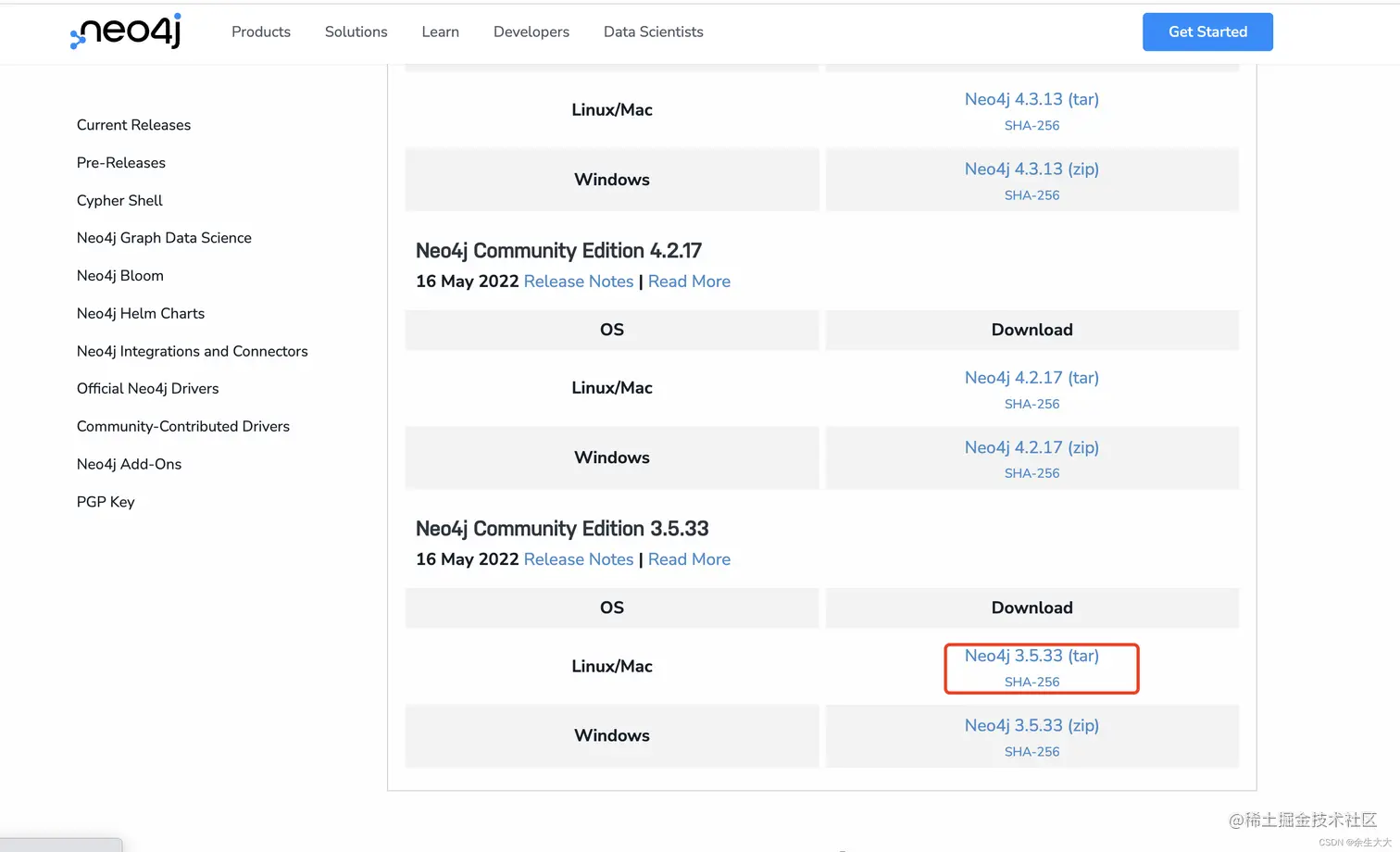Open Neo4j Helm Charts link

(x=141, y=313)
